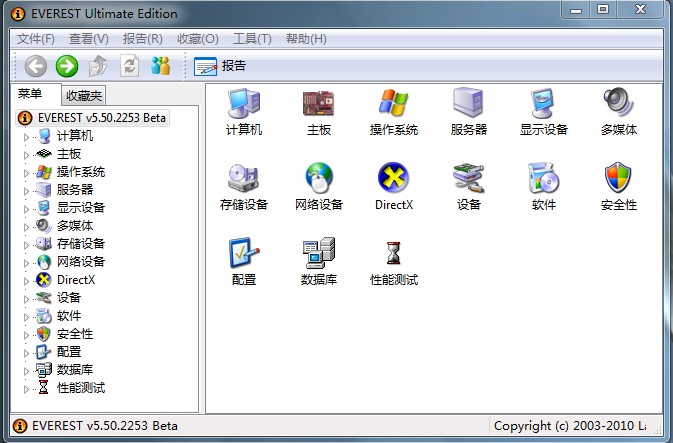Select 安全性 in the left tree
The height and width of the screenshot is (443, 673).
[x=75, y=334]
